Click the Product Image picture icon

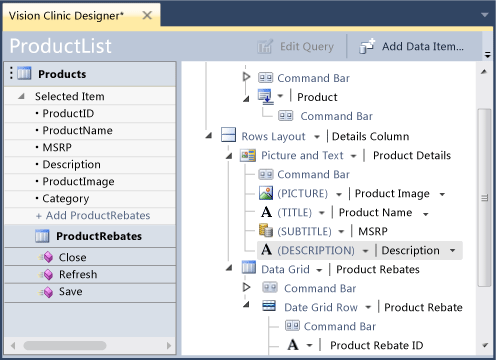pos(266,193)
